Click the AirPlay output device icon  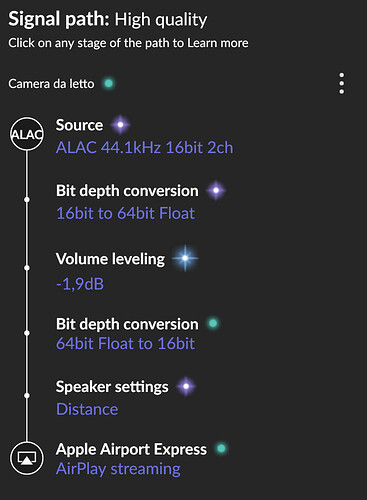[x=27, y=458]
